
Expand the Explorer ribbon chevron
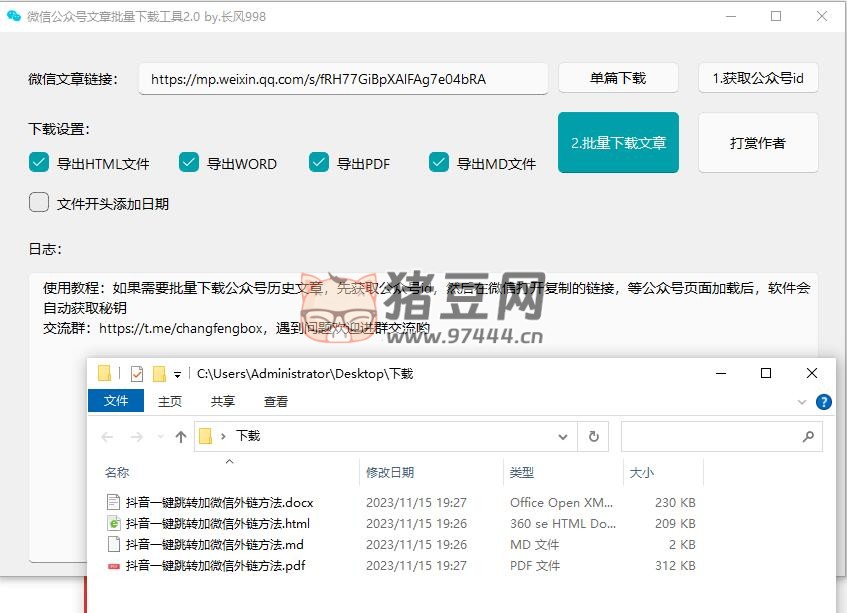click(801, 402)
